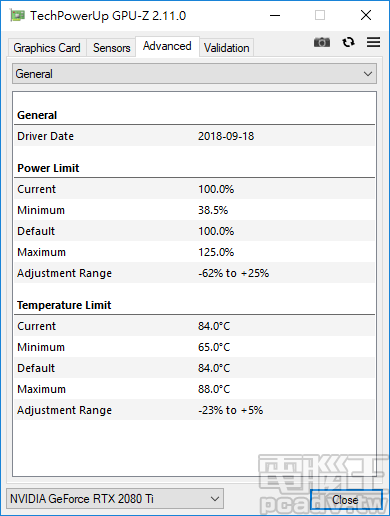Viewport: 390px width, 516px height.
Task: Open the hamburger menu icon
Action: click(373, 42)
